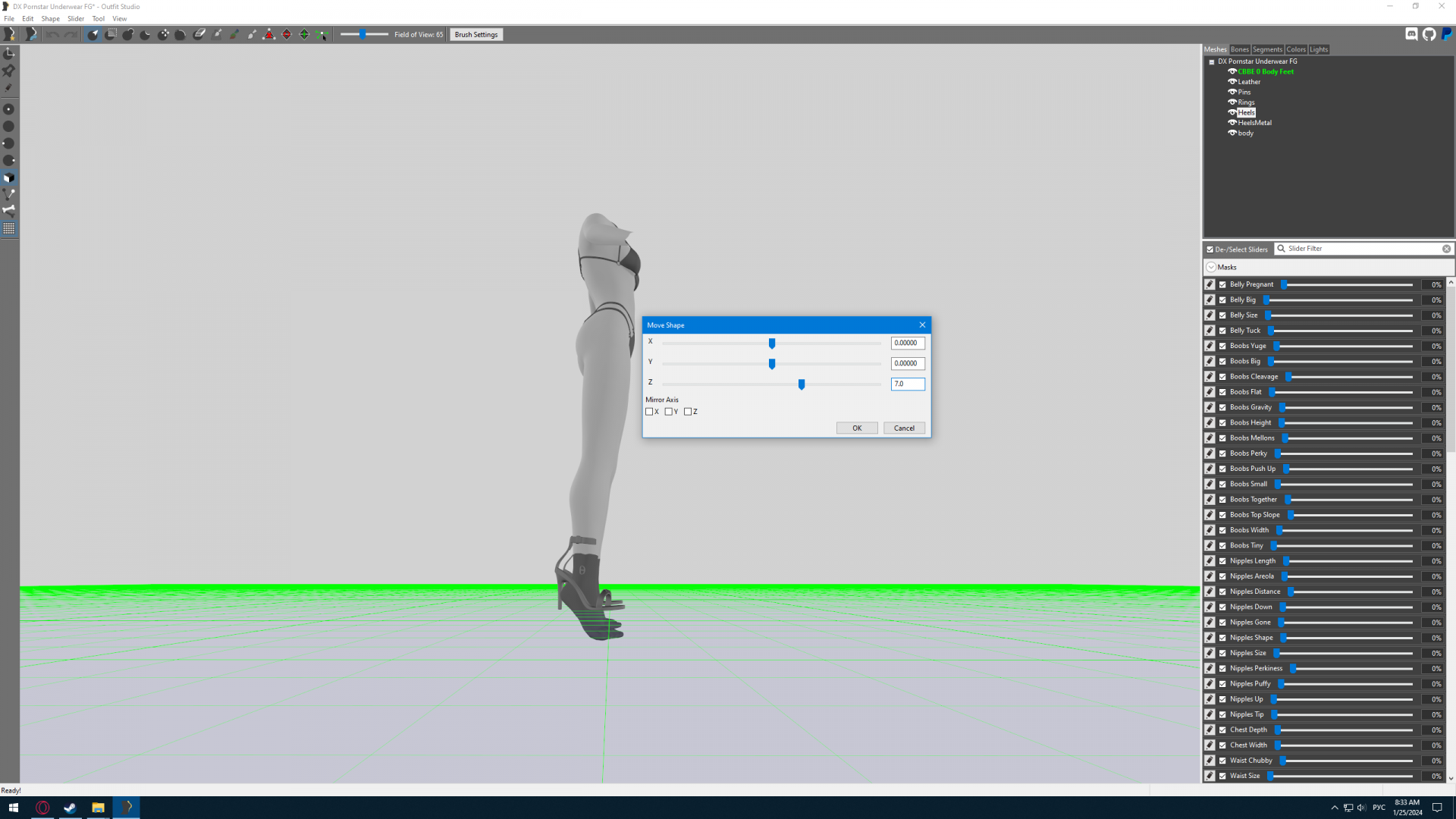The image size is (1456, 819).
Task: Click the Z value input field
Action: [x=907, y=384]
